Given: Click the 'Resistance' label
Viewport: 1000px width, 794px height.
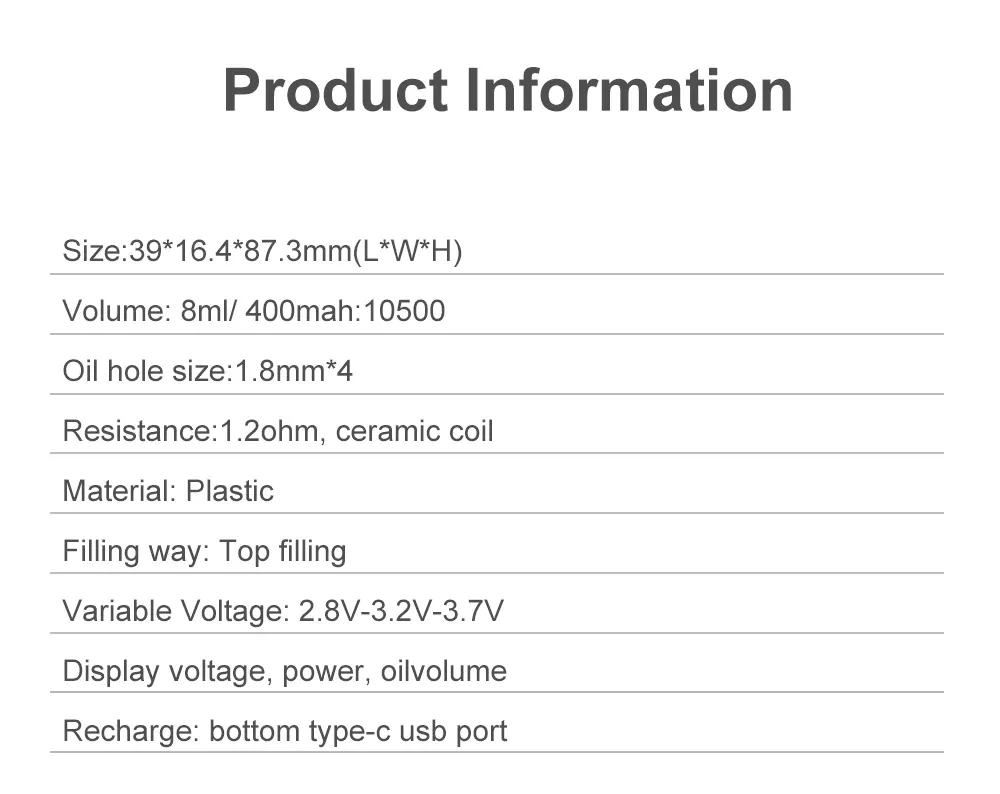Looking at the screenshot, I should point(134,431).
